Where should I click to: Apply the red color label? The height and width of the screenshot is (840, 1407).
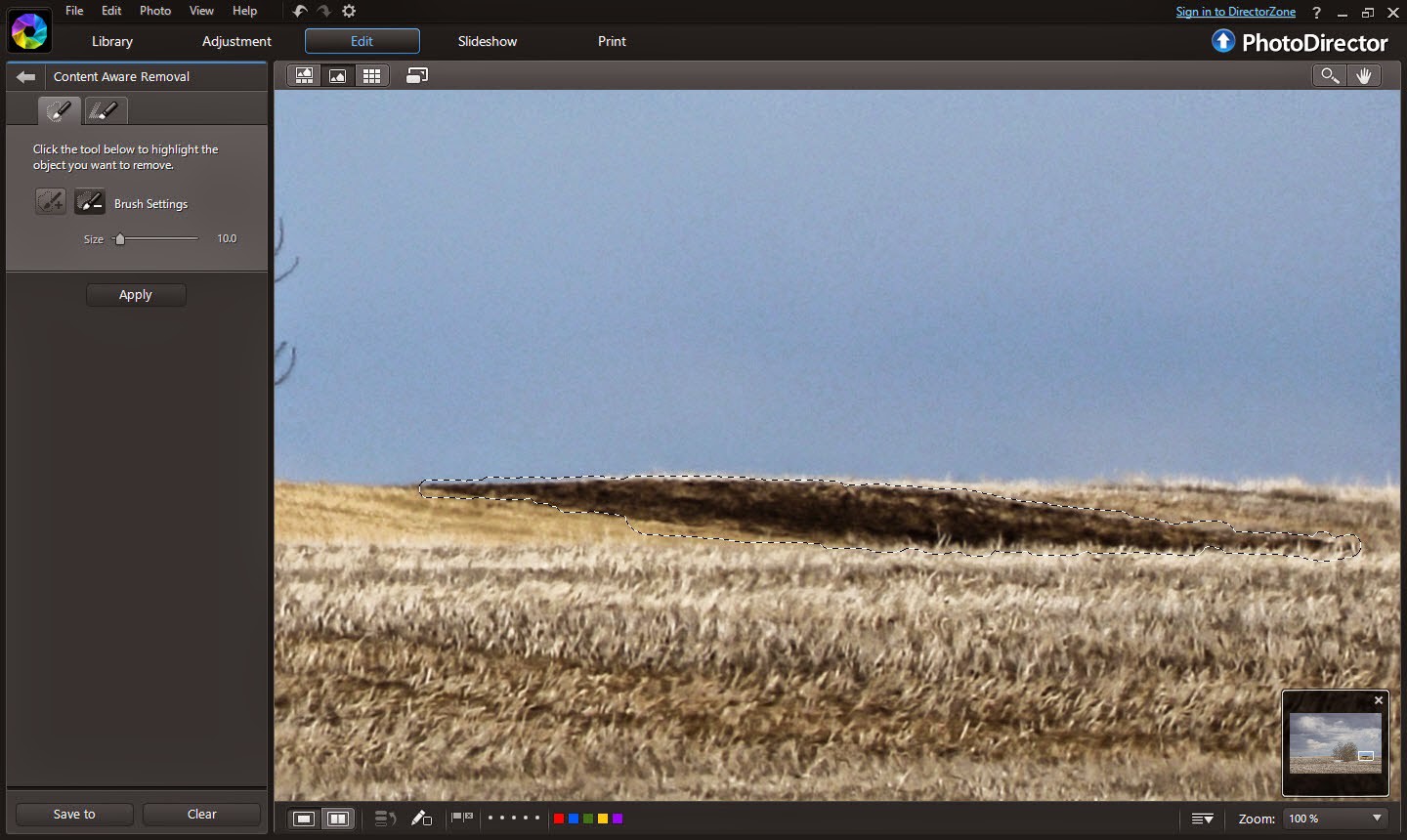[559, 819]
